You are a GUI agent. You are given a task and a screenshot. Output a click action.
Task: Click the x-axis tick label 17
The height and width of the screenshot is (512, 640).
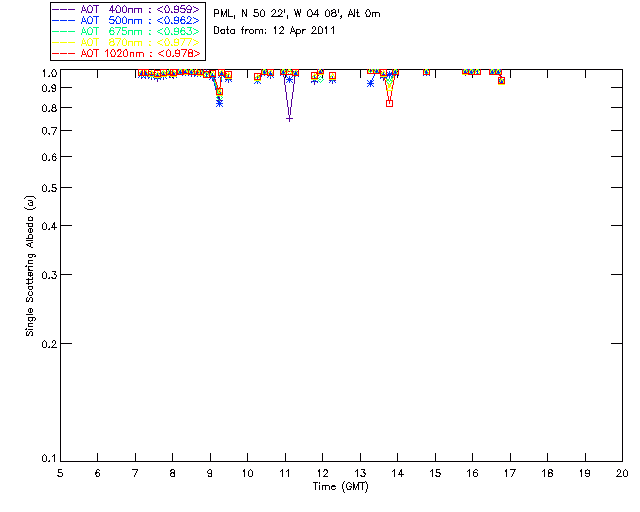[x=510, y=473]
